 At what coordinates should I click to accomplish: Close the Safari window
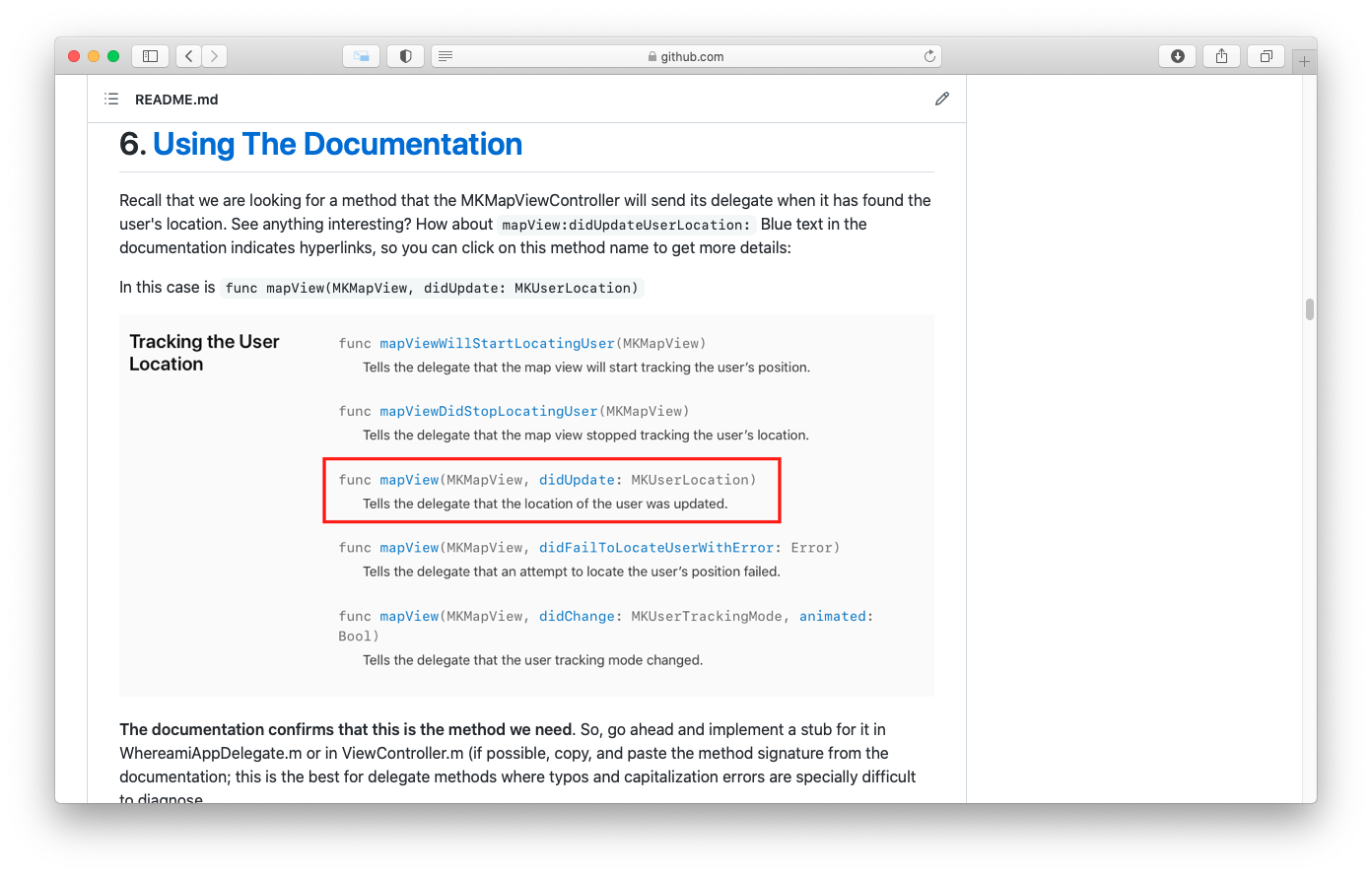click(74, 56)
